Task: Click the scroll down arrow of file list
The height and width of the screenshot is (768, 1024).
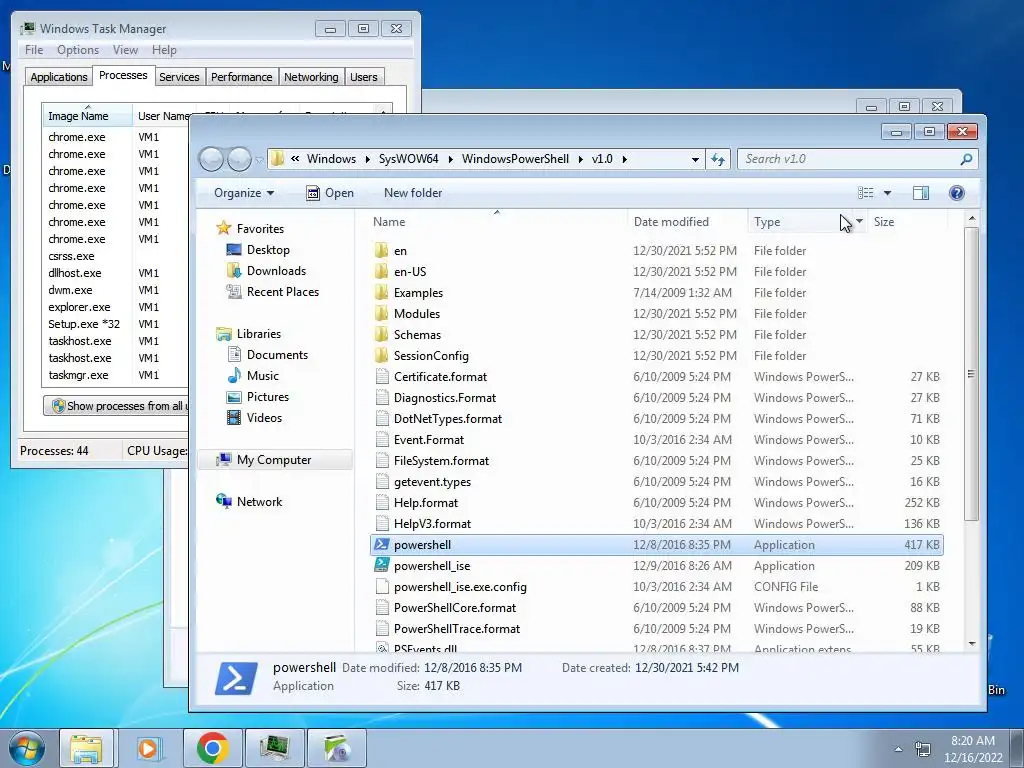Action: pyautogui.click(x=971, y=644)
